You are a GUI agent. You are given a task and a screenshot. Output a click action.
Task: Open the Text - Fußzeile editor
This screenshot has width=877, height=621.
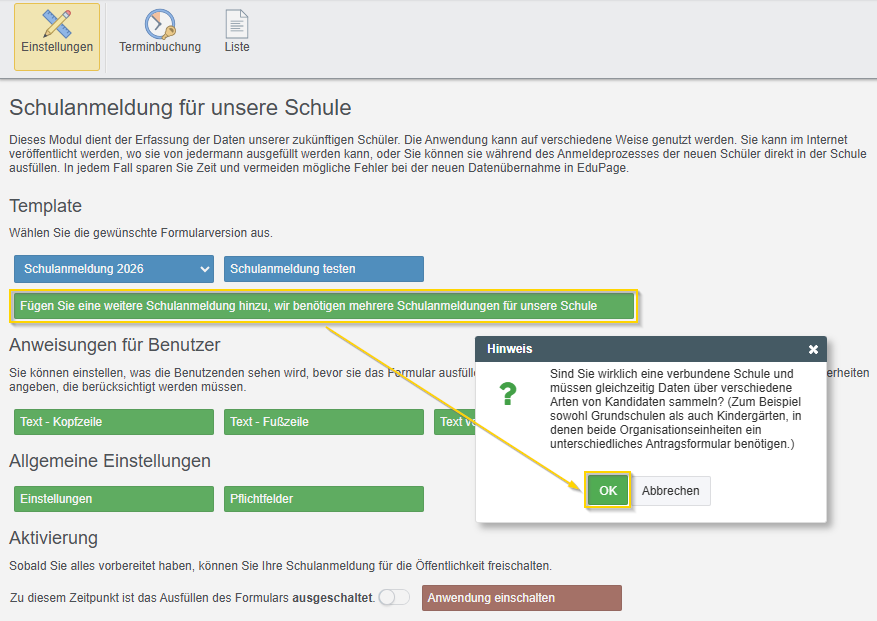(x=323, y=422)
